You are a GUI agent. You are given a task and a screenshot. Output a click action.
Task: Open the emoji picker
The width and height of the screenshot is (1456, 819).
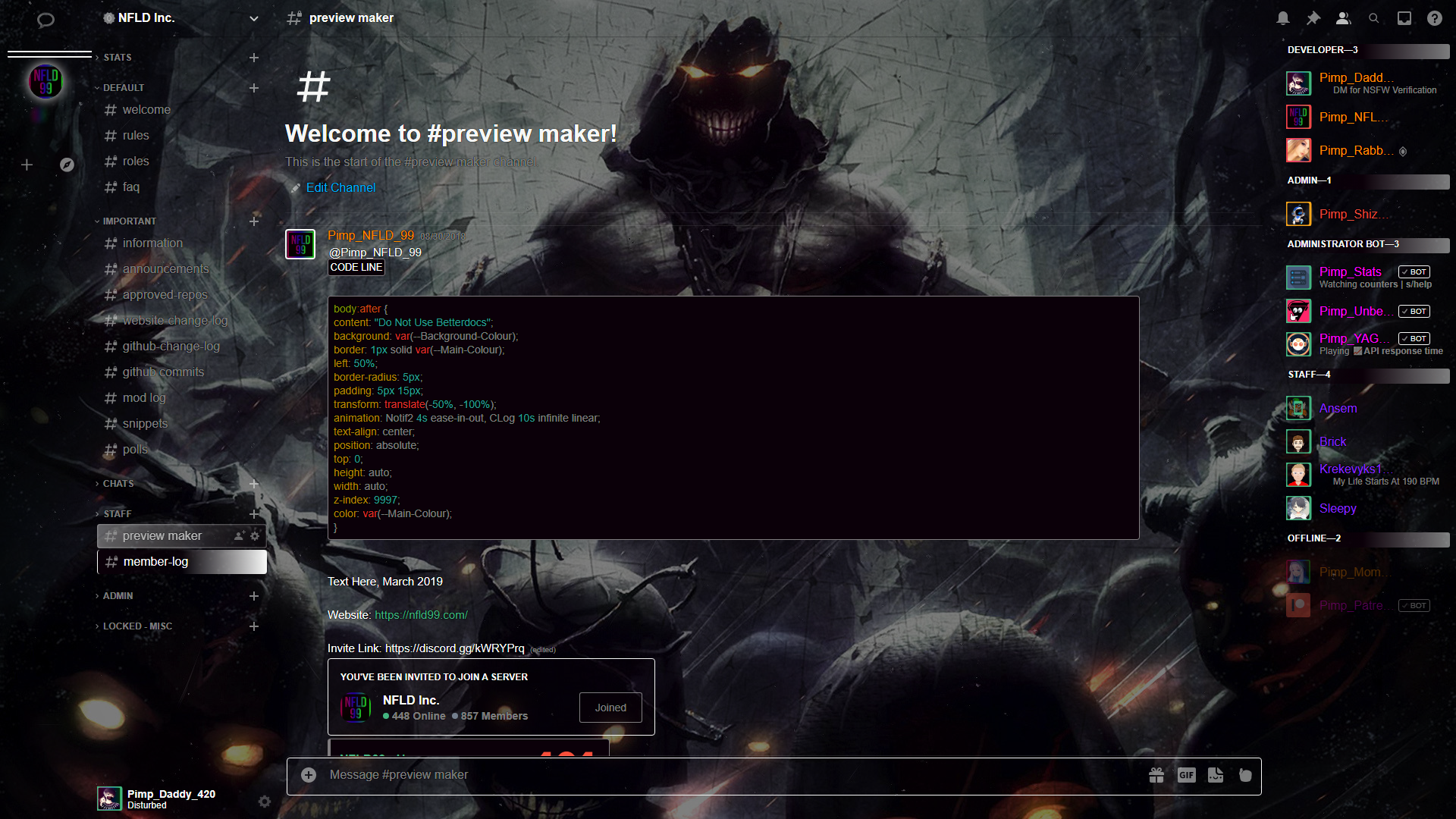pos(1245,775)
